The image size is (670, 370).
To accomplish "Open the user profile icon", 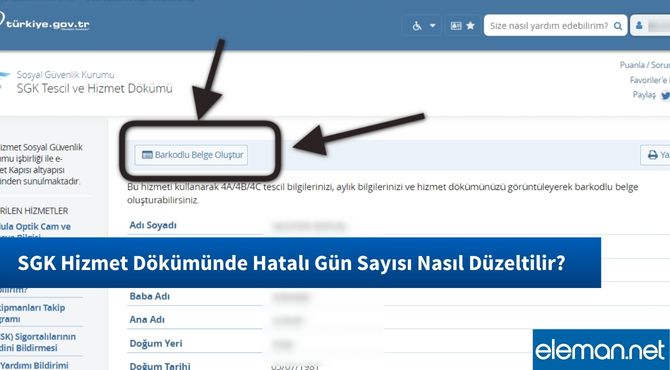I will point(639,25).
